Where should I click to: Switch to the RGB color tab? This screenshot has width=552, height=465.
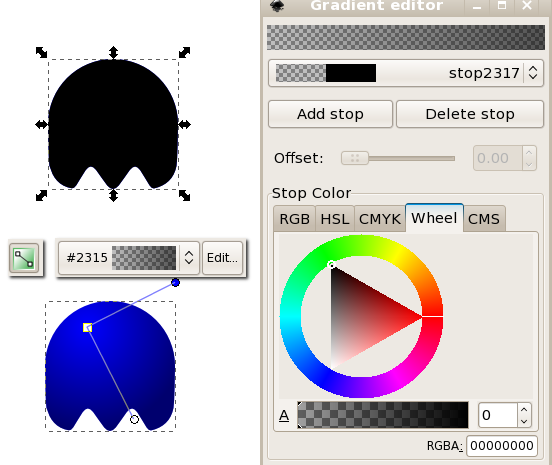pyautogui.click(x=294, y=219)
